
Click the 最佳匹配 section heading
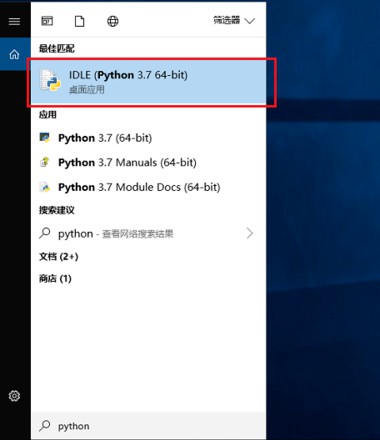[x=57, y=49]
